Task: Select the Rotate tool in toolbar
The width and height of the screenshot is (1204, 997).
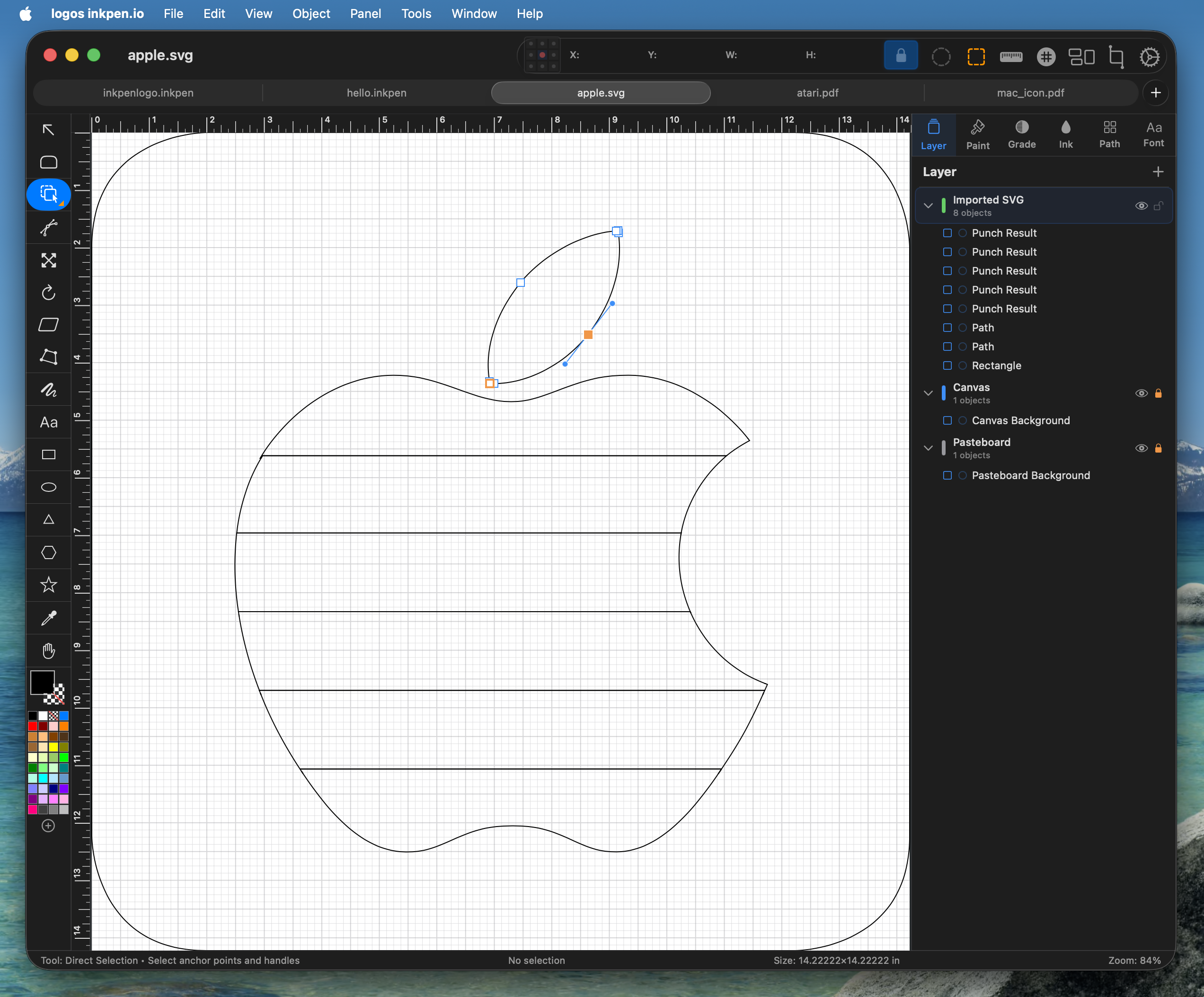Action: point(49,293)
